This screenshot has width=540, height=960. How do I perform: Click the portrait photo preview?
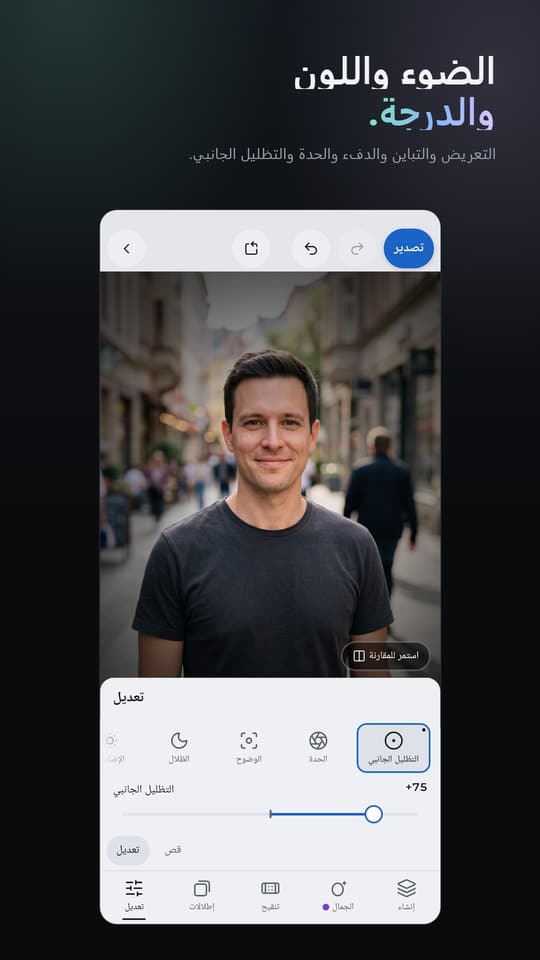(x=270, y=474)
